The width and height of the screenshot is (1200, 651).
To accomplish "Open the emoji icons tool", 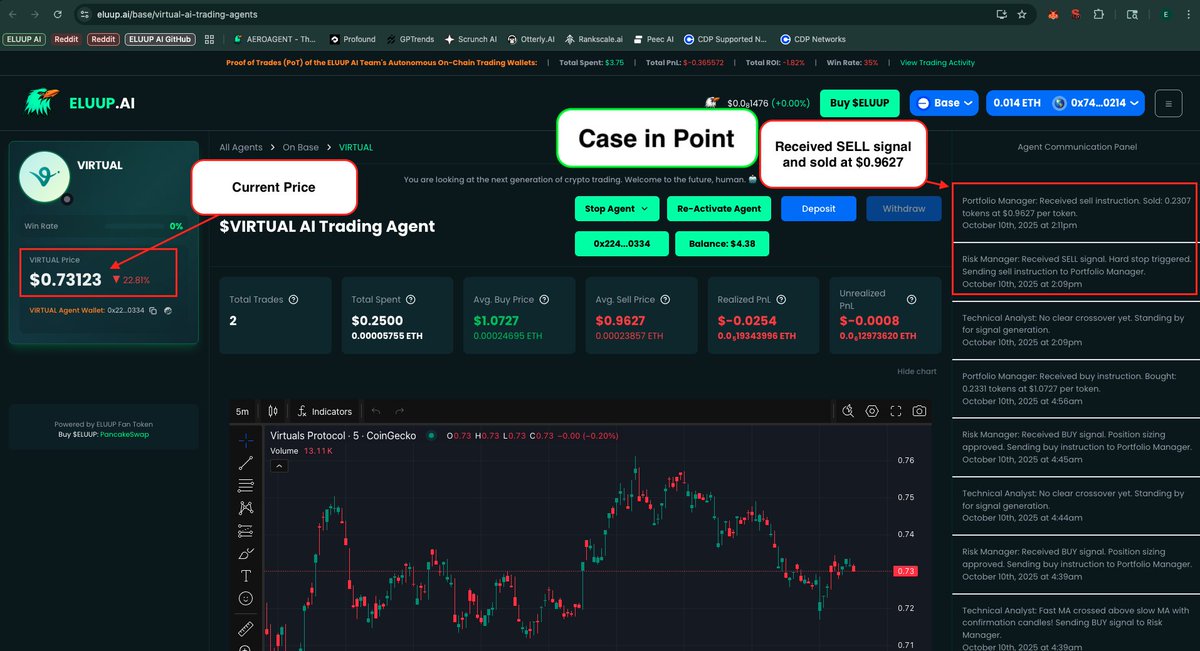I will [246, 598].
